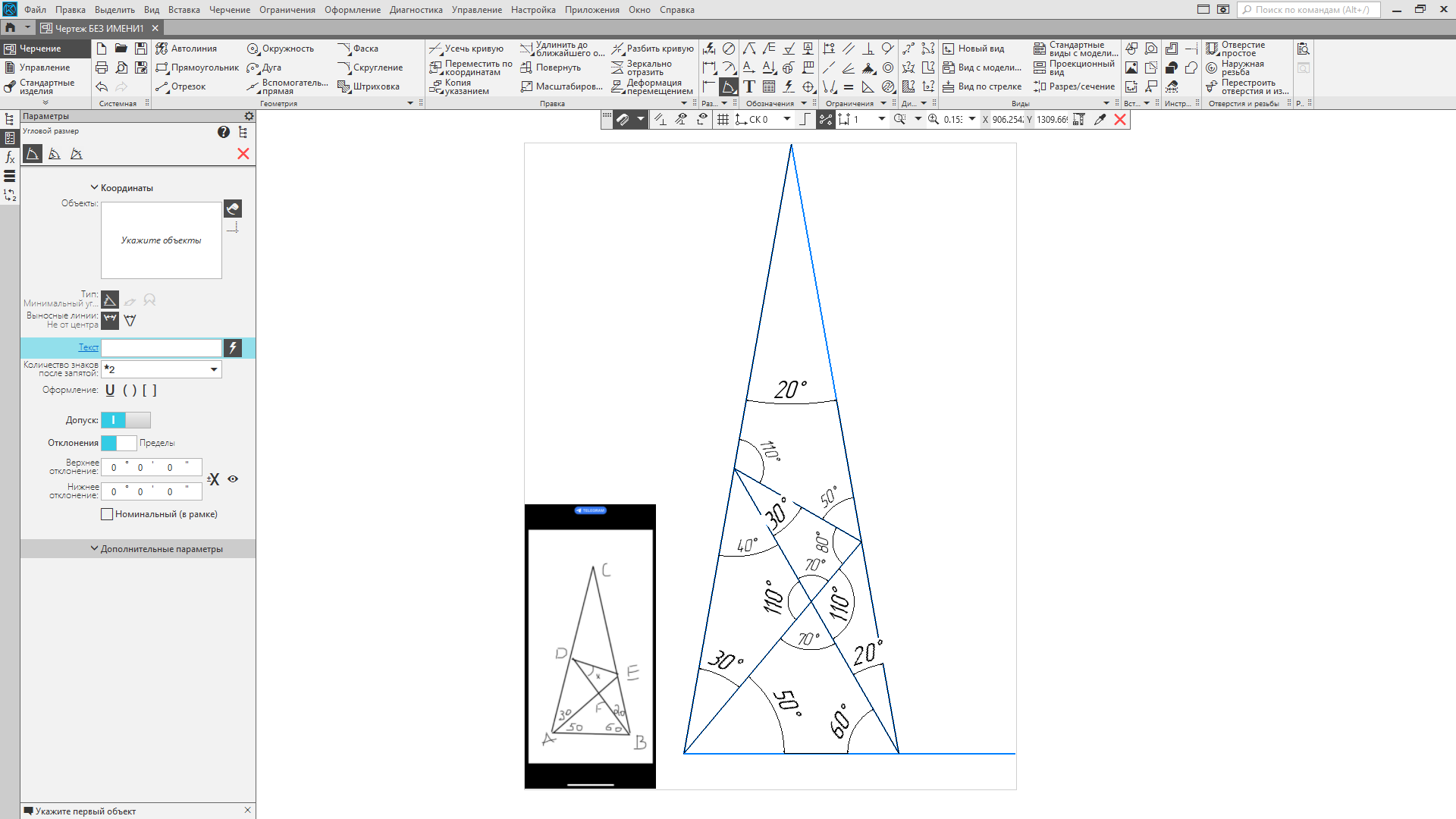The image size is (1456, 819).
Task: Click the Прямоугольник rectangle tool
Action: tap(197, 67)
